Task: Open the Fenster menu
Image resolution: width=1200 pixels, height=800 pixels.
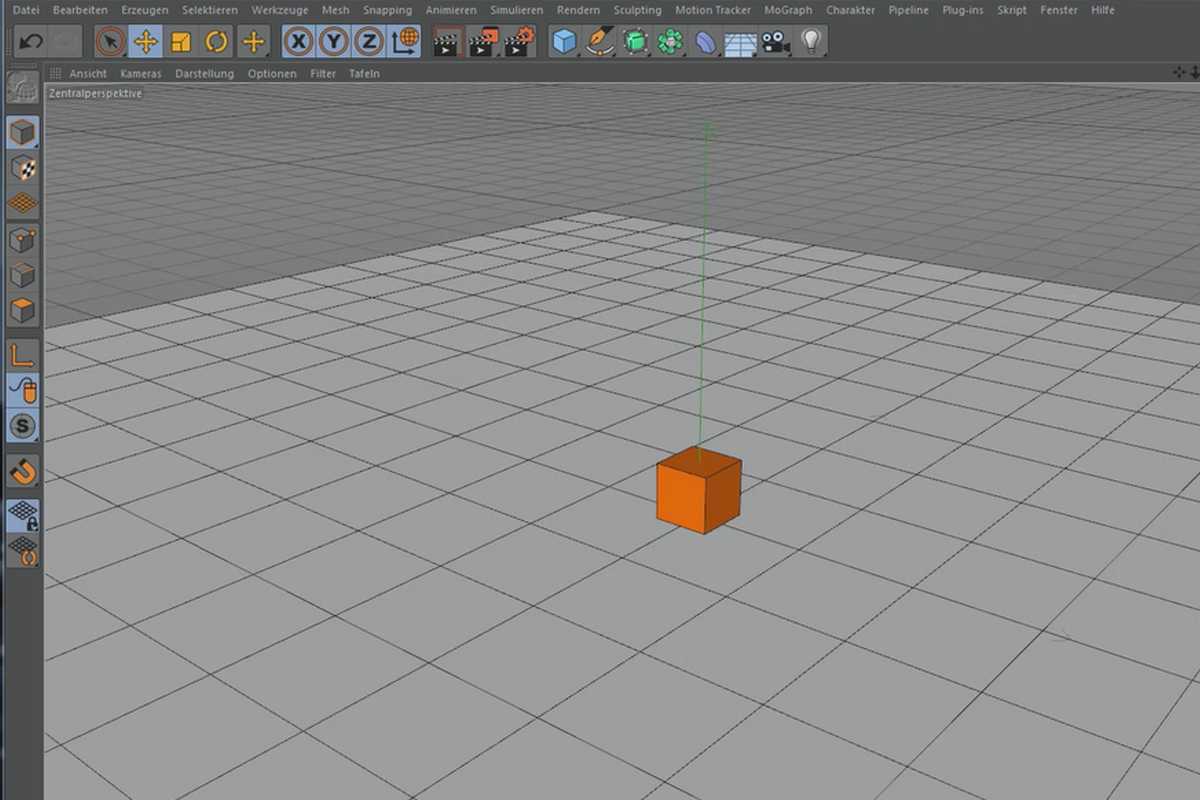Action: (x=1059, y=10)
